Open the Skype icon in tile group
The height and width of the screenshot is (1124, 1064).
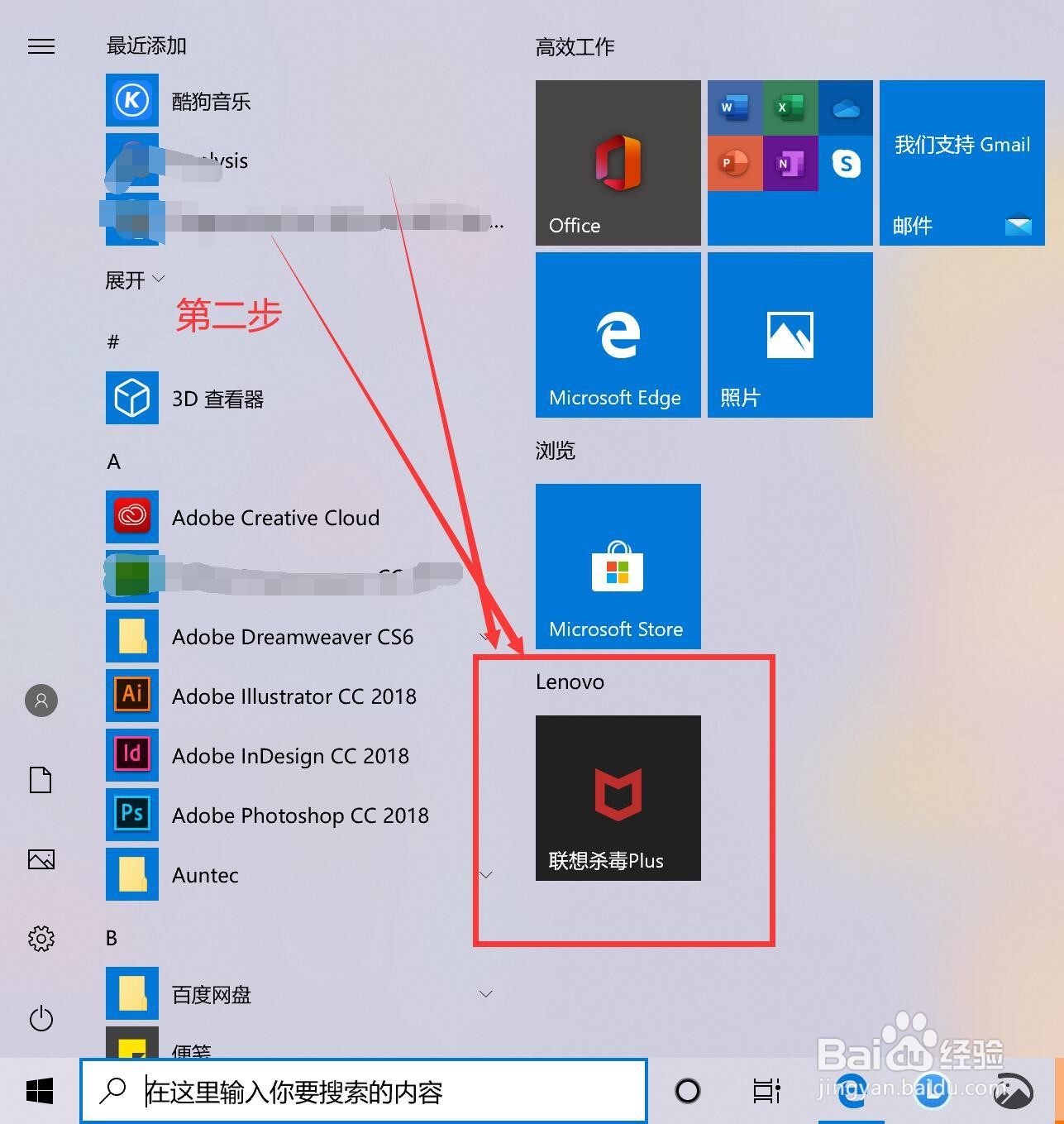point(846,163)
